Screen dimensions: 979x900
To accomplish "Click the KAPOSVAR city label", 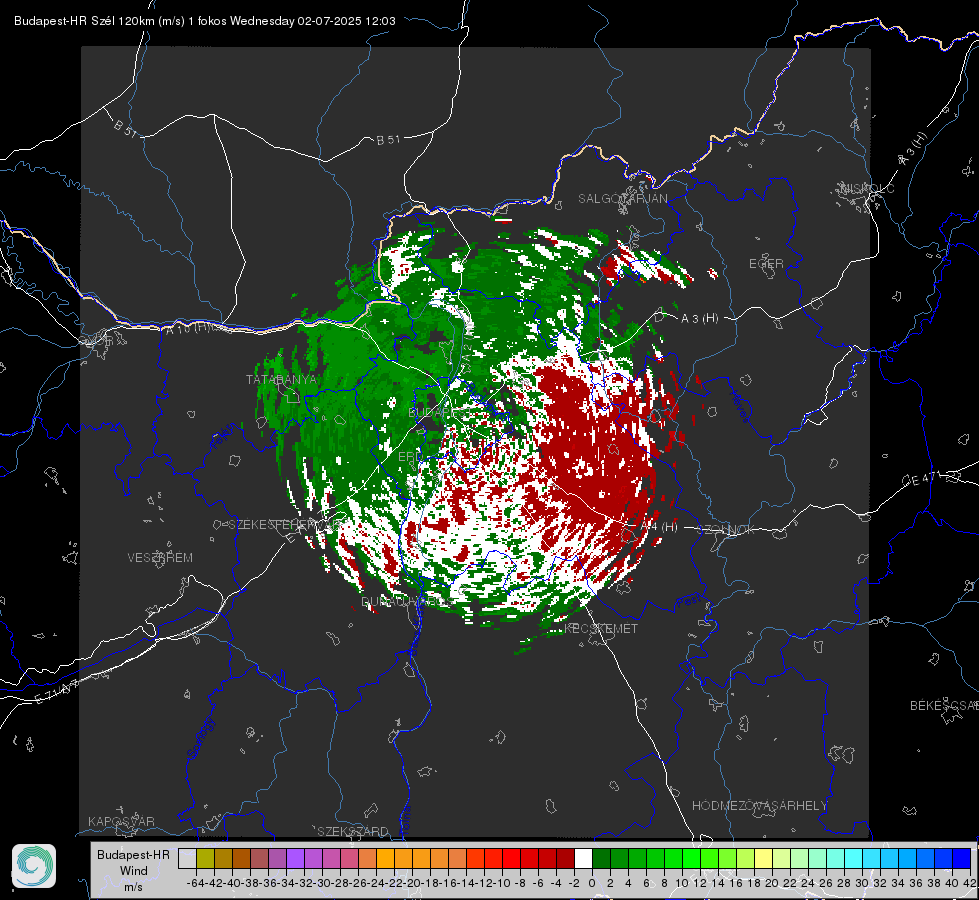I will [x=121, y=821].
